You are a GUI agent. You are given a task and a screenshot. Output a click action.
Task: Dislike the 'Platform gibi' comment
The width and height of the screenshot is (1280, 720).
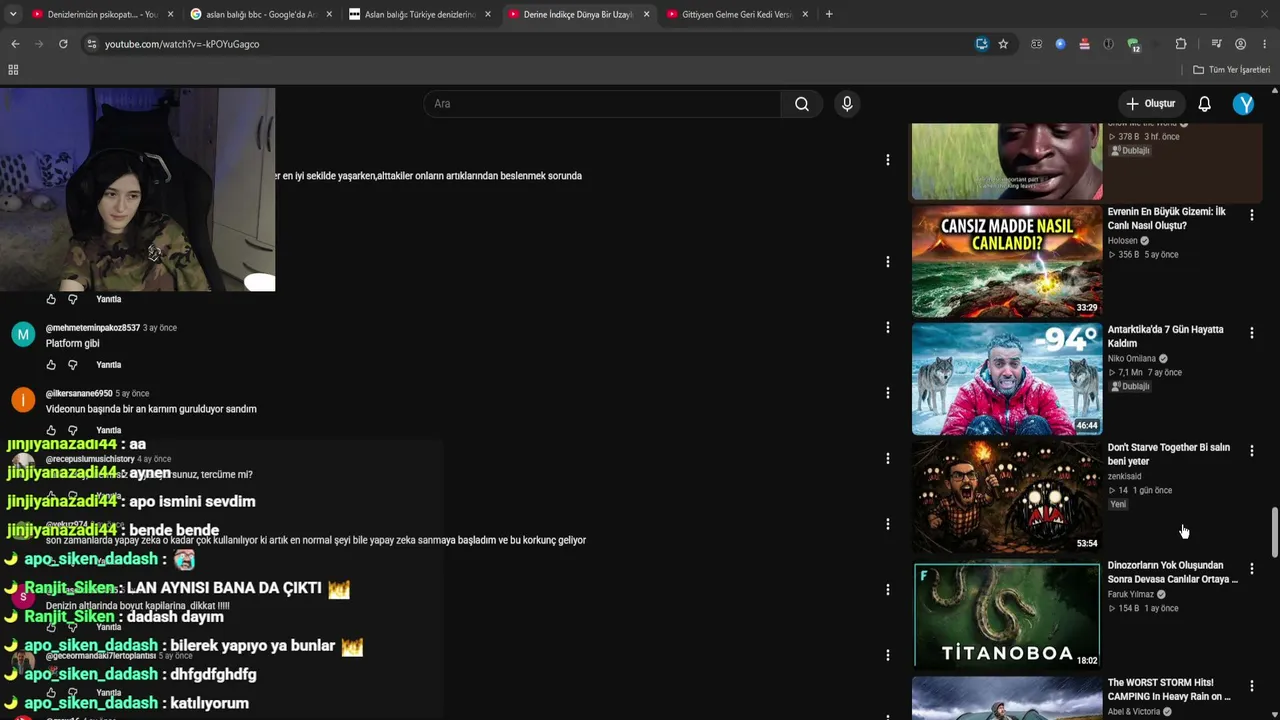(72, 365)
